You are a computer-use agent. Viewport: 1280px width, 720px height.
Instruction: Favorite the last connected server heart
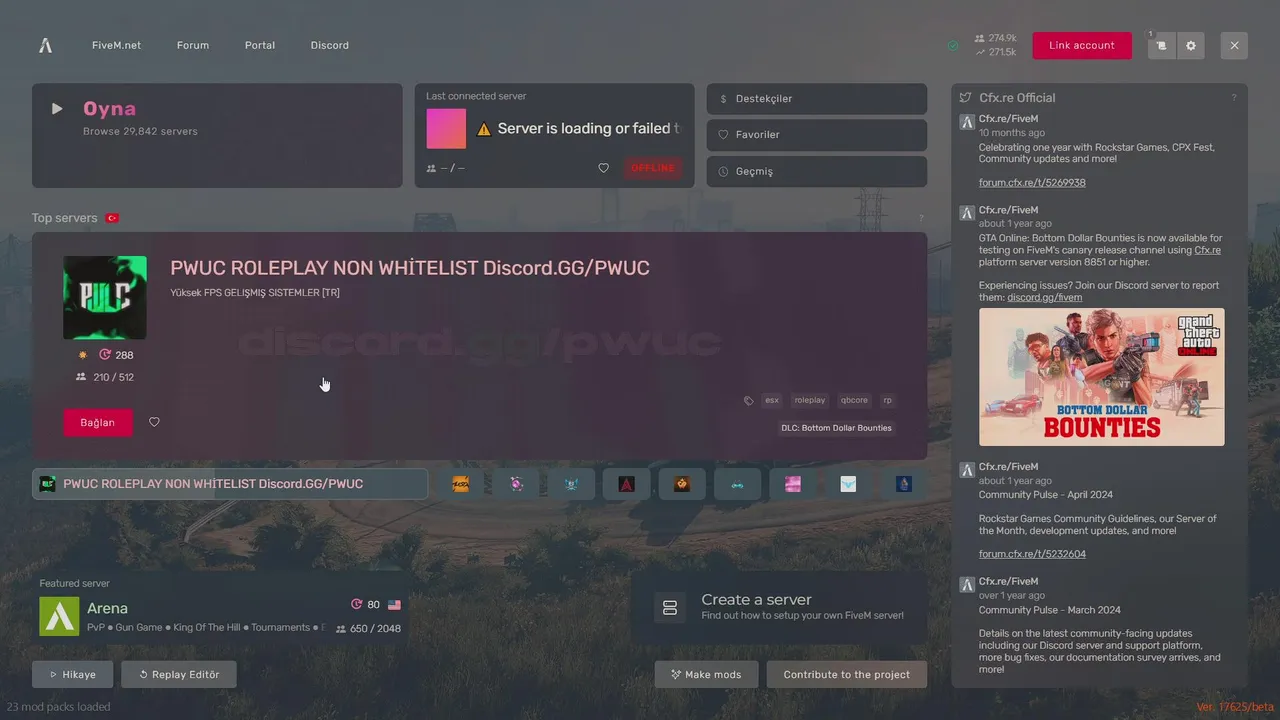(x=603, y=168)
